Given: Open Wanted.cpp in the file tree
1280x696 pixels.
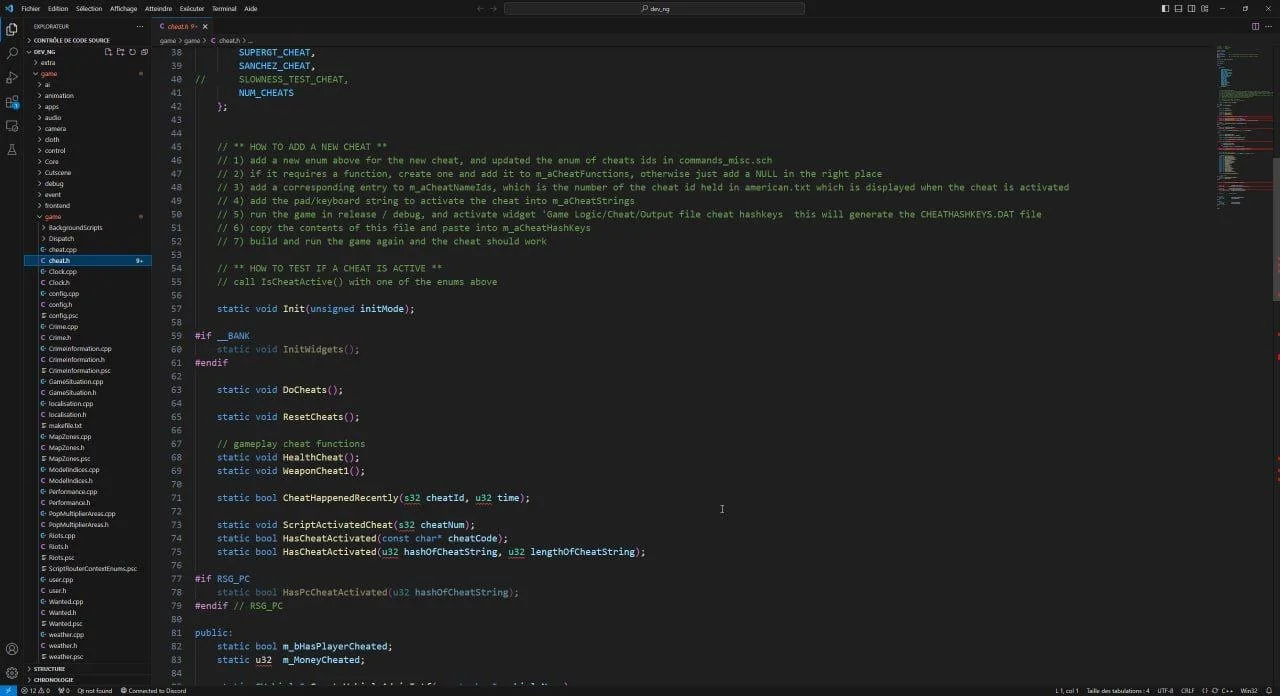Looking at the screenshot, I should pyautogui.click(x=66, y=601).
